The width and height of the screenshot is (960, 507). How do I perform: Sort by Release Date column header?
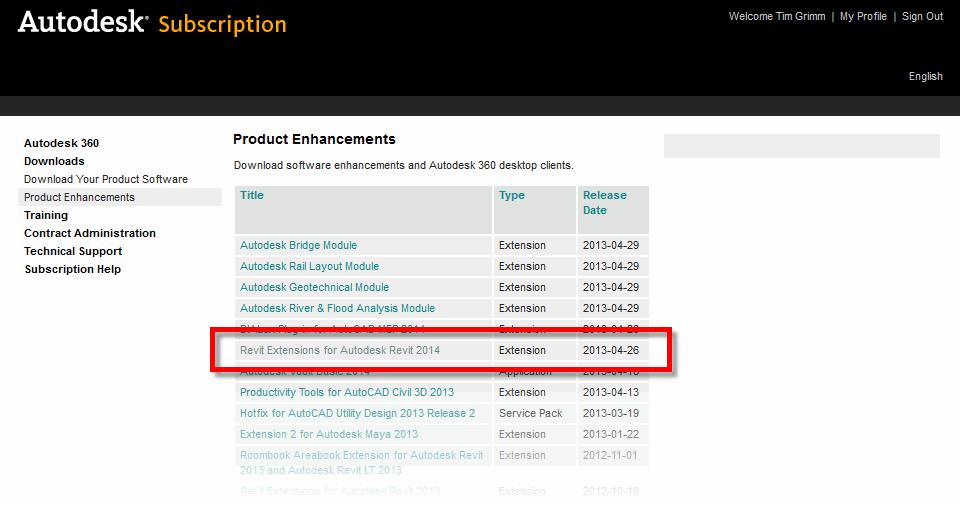(x=604, y=203)
